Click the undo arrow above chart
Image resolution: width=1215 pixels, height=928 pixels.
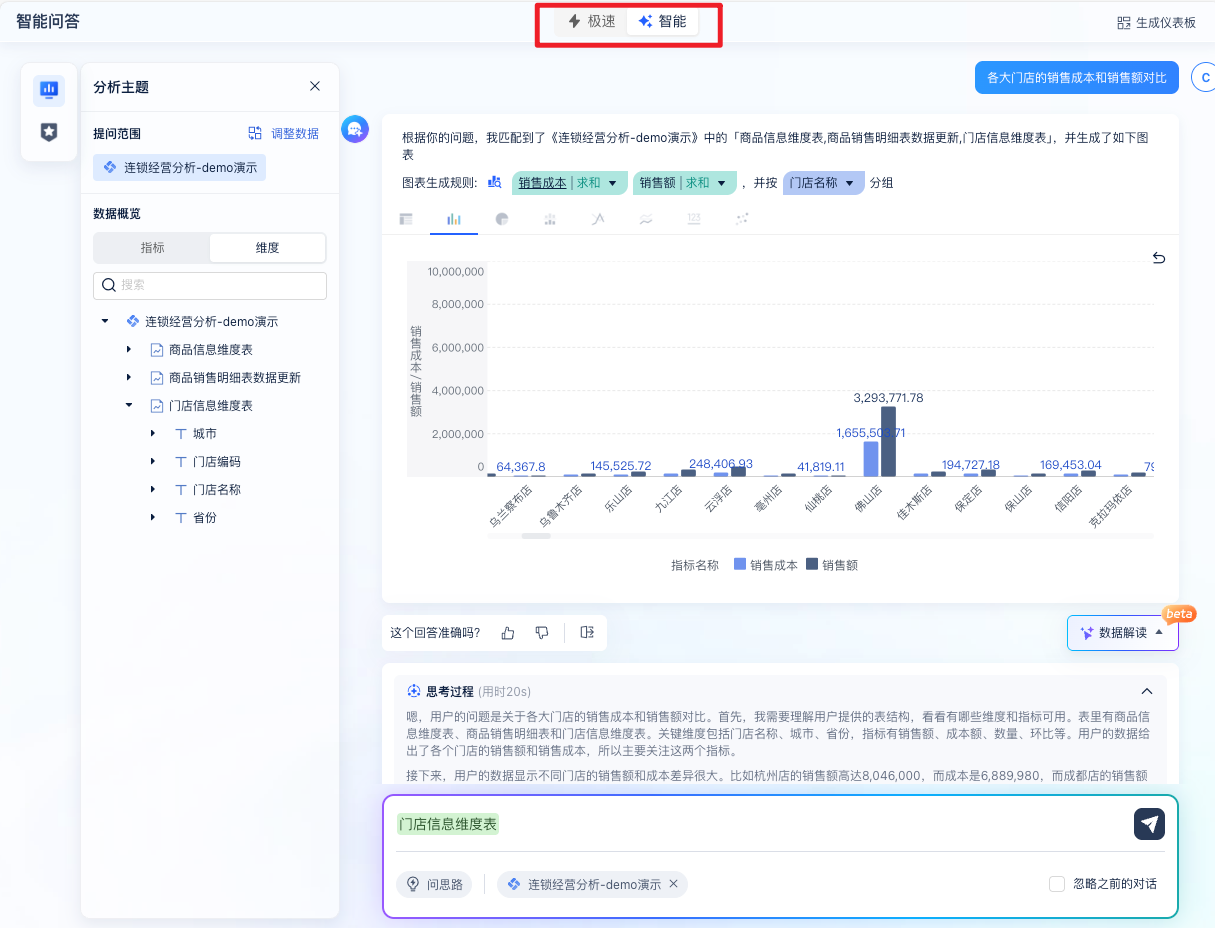1159,258
